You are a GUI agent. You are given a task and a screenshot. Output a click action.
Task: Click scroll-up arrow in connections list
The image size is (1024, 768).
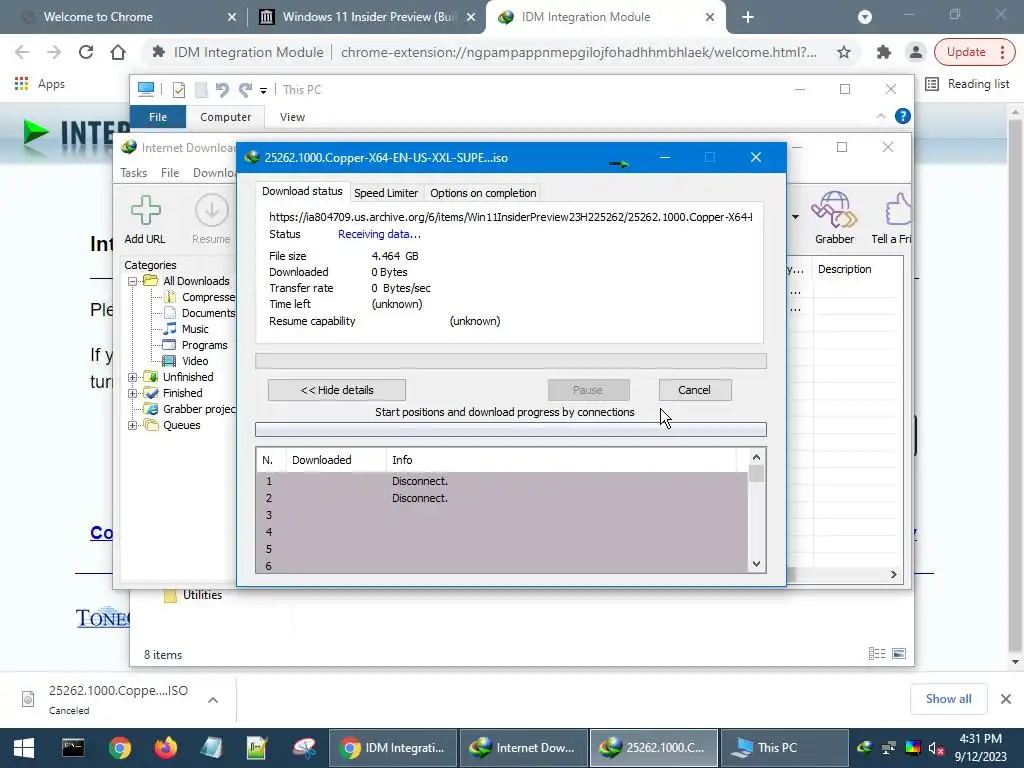point(756,457)
